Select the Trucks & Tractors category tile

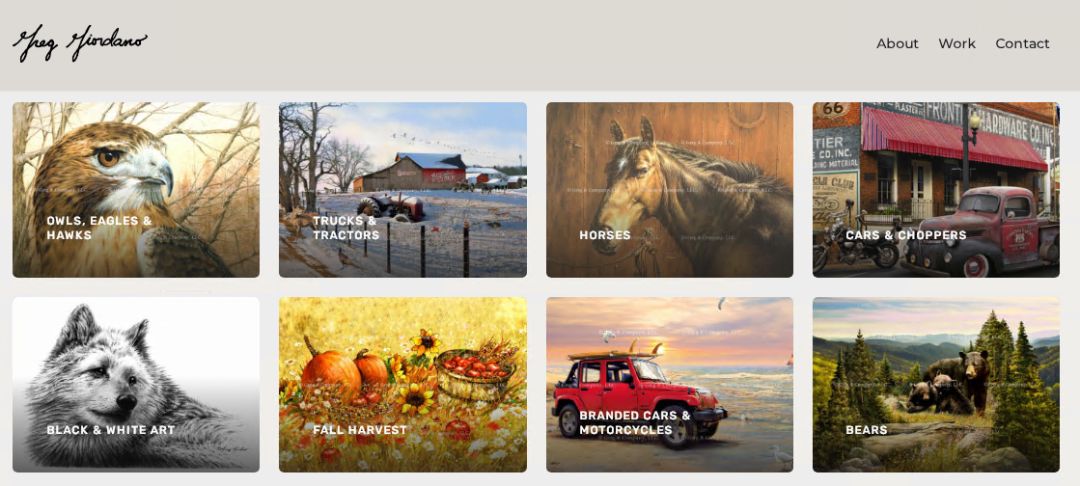point(403,190)
